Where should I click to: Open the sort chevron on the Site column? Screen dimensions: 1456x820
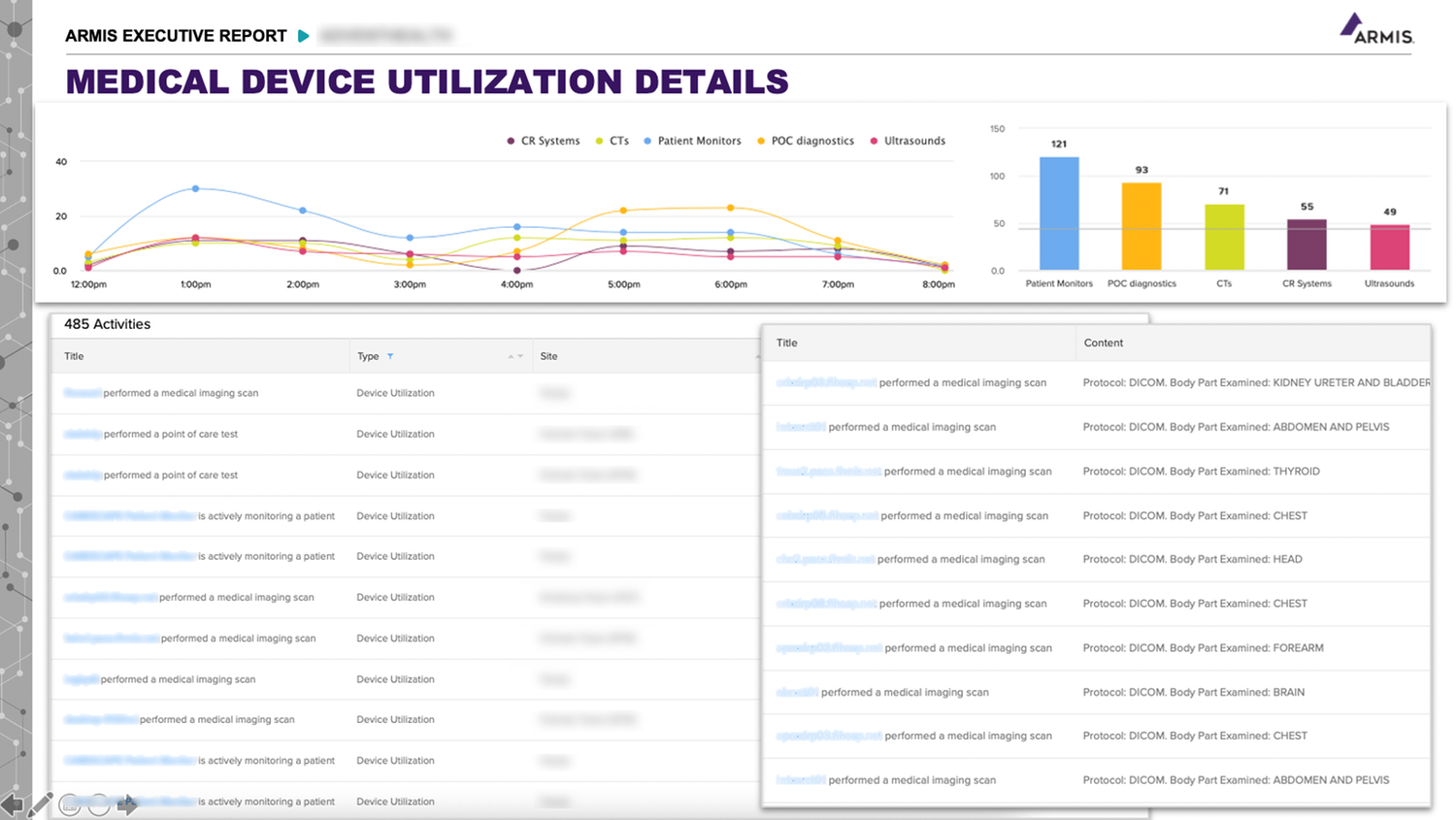[x=760, y=355]
